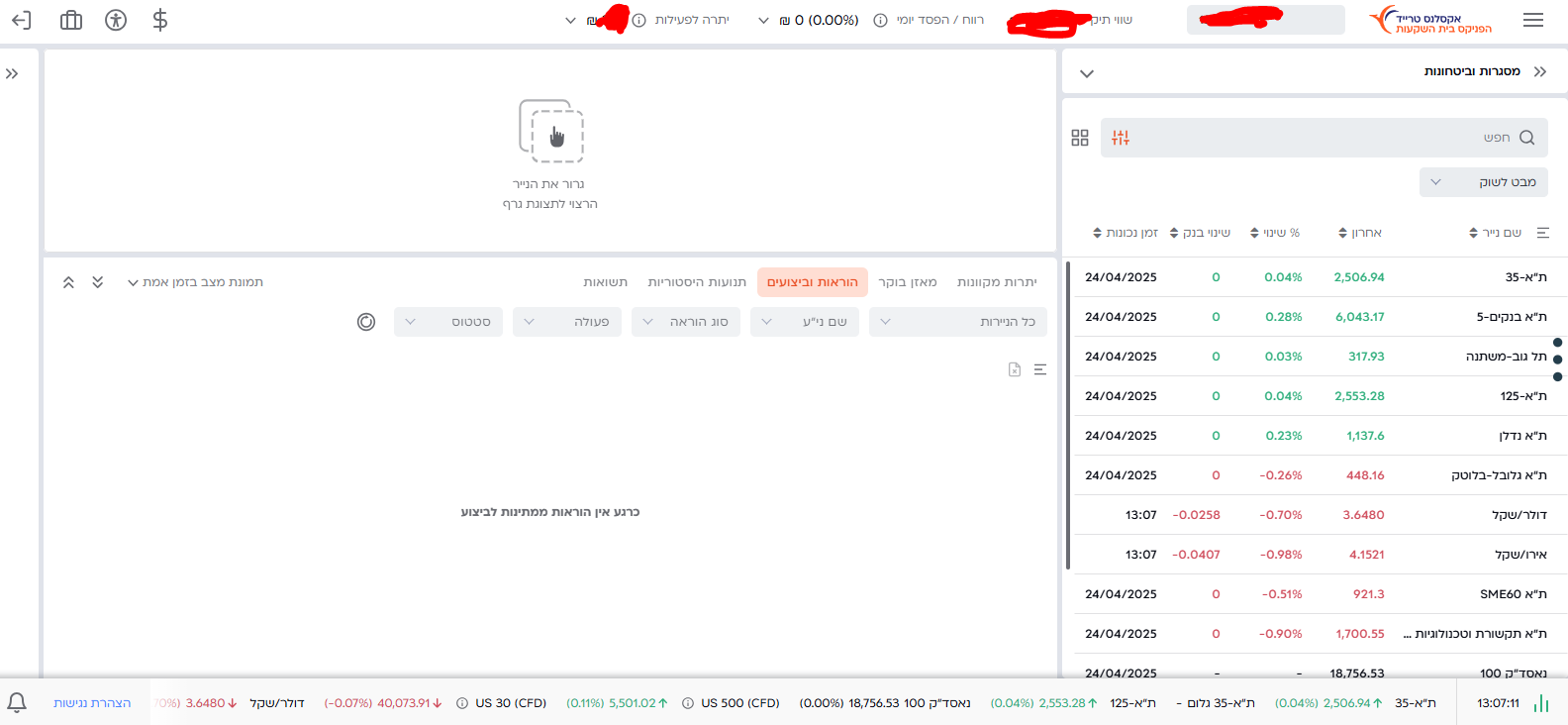Click the double arrows beside מסגרות וביטחונות
The width and height of the screenshot is (1568, 725).
click(x=1540, y=71)
